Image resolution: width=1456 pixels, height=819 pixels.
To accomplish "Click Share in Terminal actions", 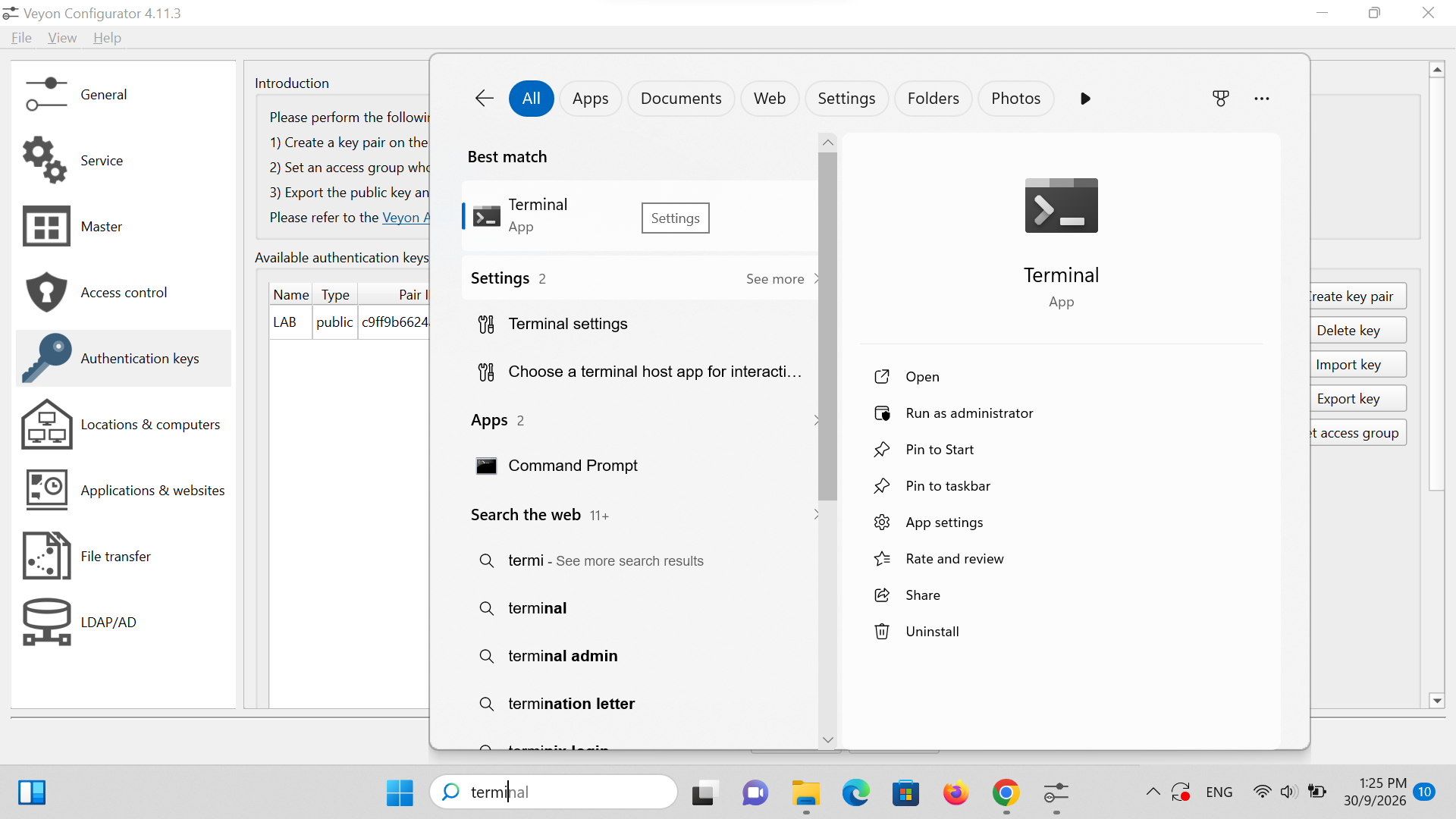I will pyautogui.click(x=1062, y=595).
